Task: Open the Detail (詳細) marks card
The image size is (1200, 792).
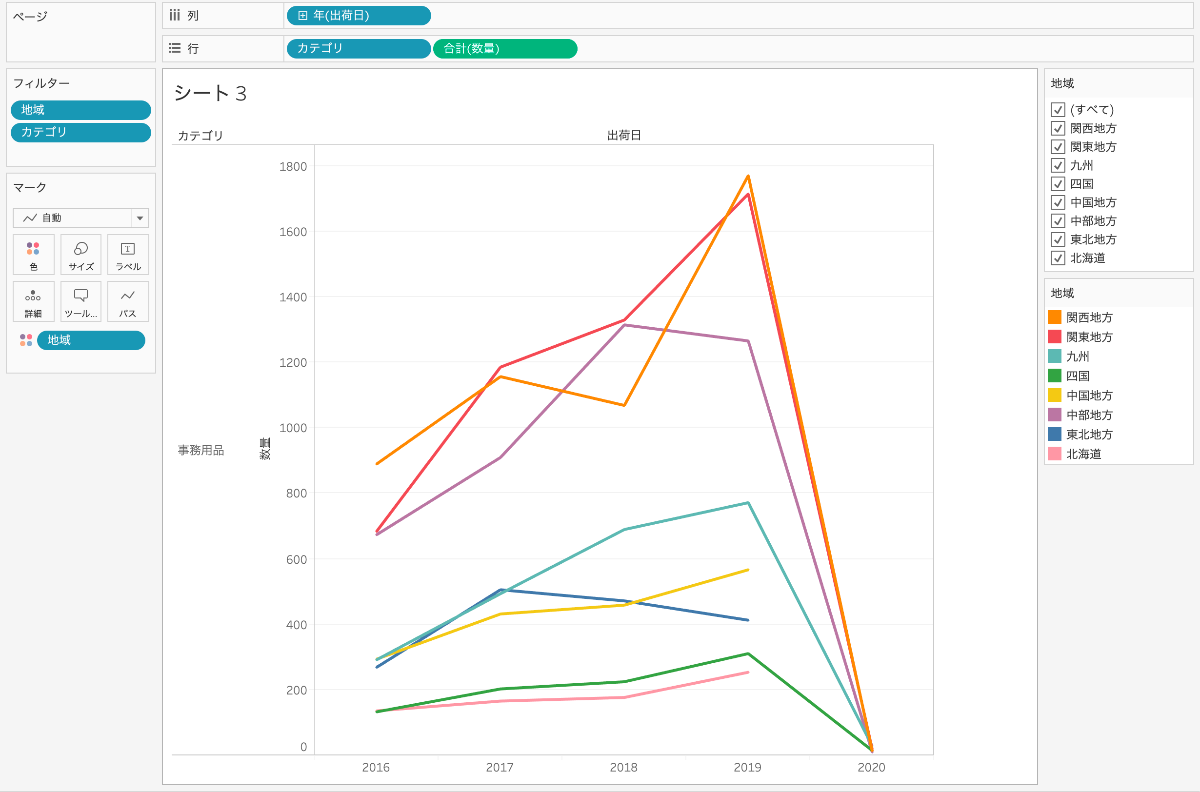Action: [x=34, y=301]
